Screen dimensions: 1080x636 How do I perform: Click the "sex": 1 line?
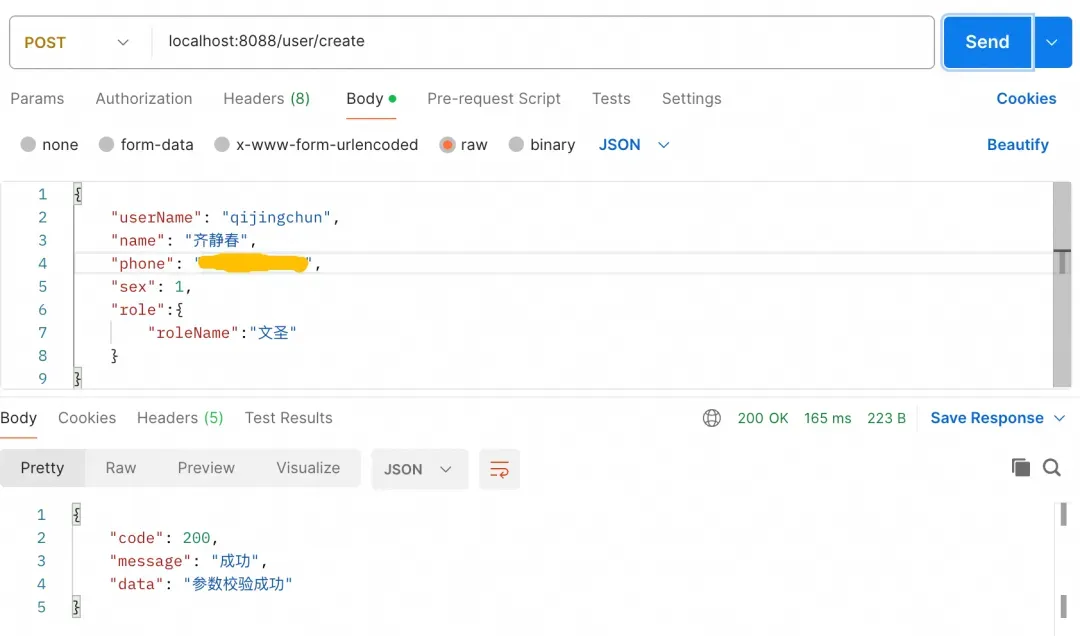coord(151,287)
